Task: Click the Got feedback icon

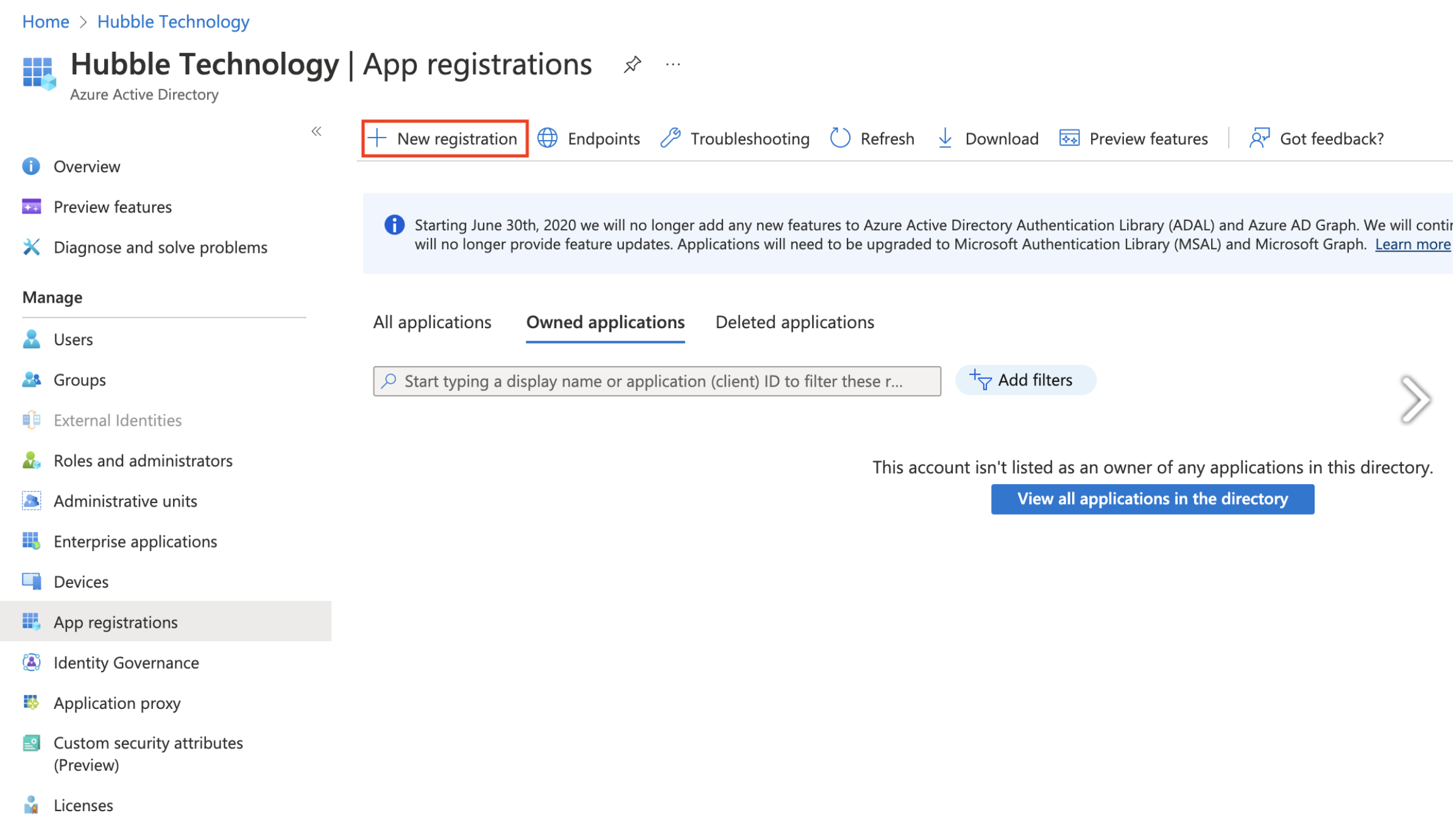Action: [x=1259, y=138]
